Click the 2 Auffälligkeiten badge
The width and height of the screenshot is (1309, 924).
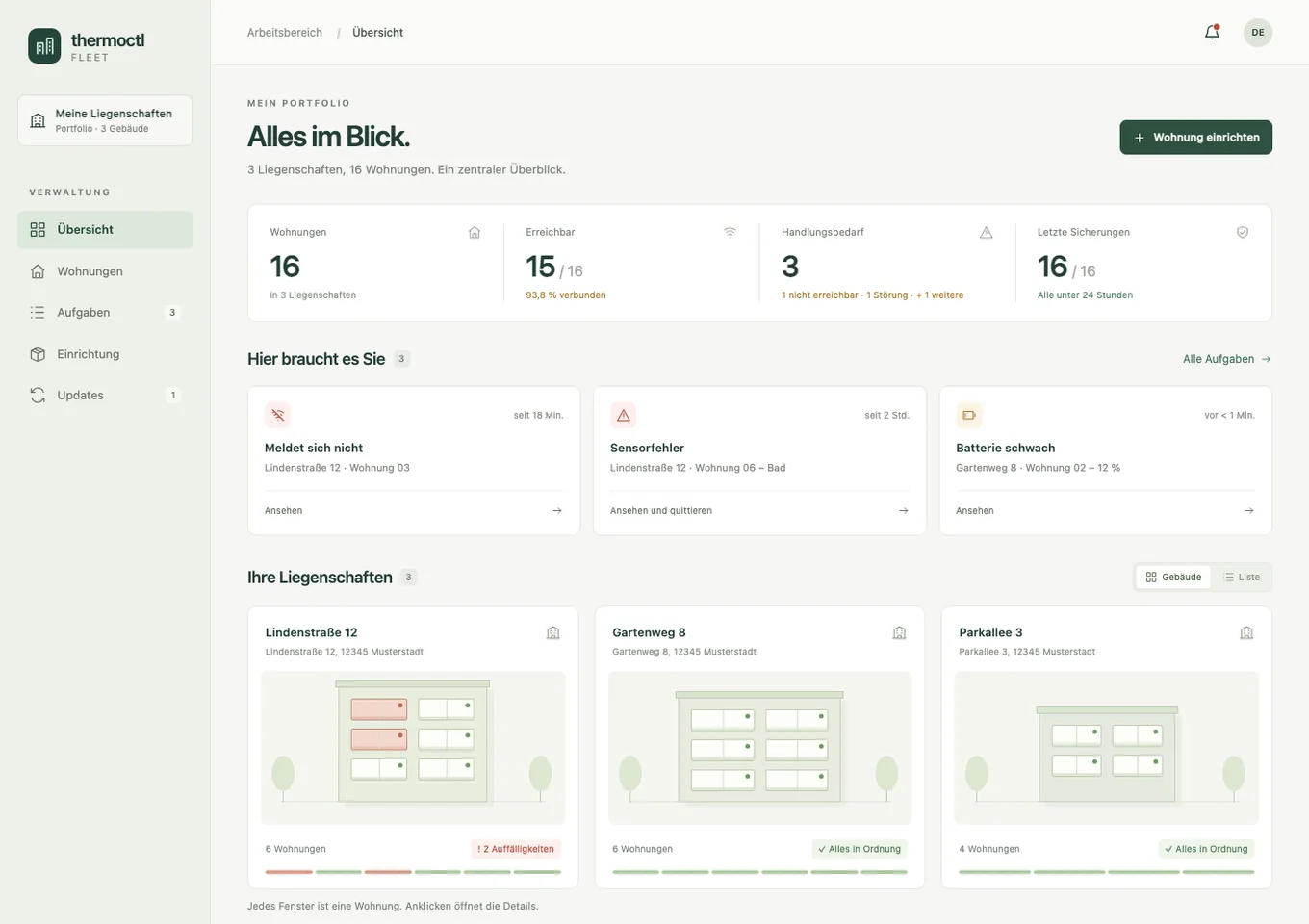click(x=516, y=849)
